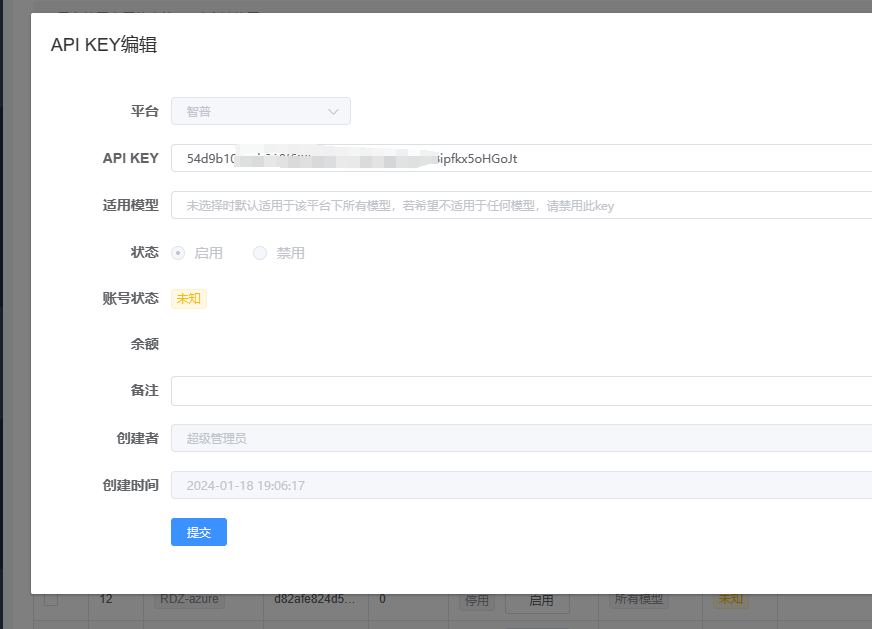Click the 停用 tag in row 12
This screenshot has height=629, width=872.
(x=477, y=601)
